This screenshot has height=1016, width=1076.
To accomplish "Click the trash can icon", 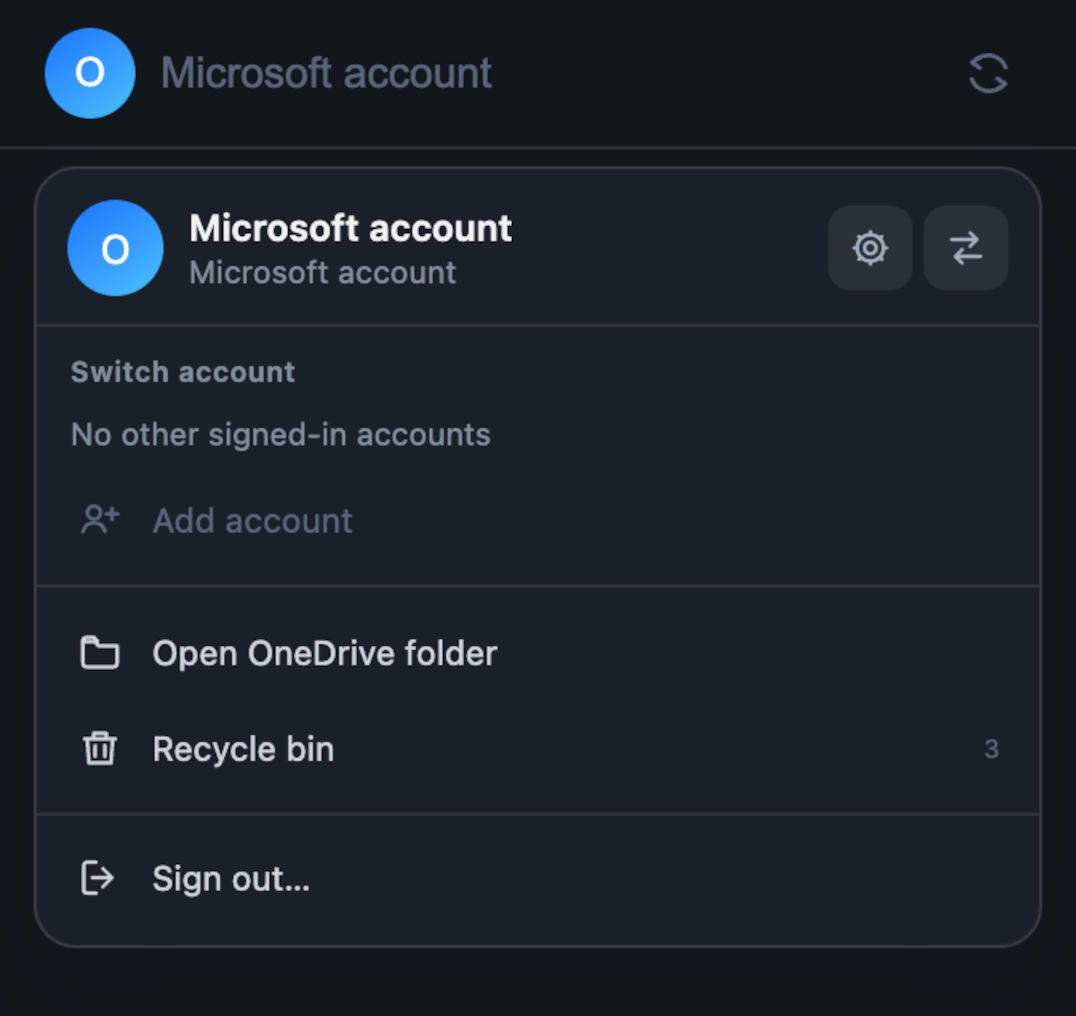I will 100,748.
